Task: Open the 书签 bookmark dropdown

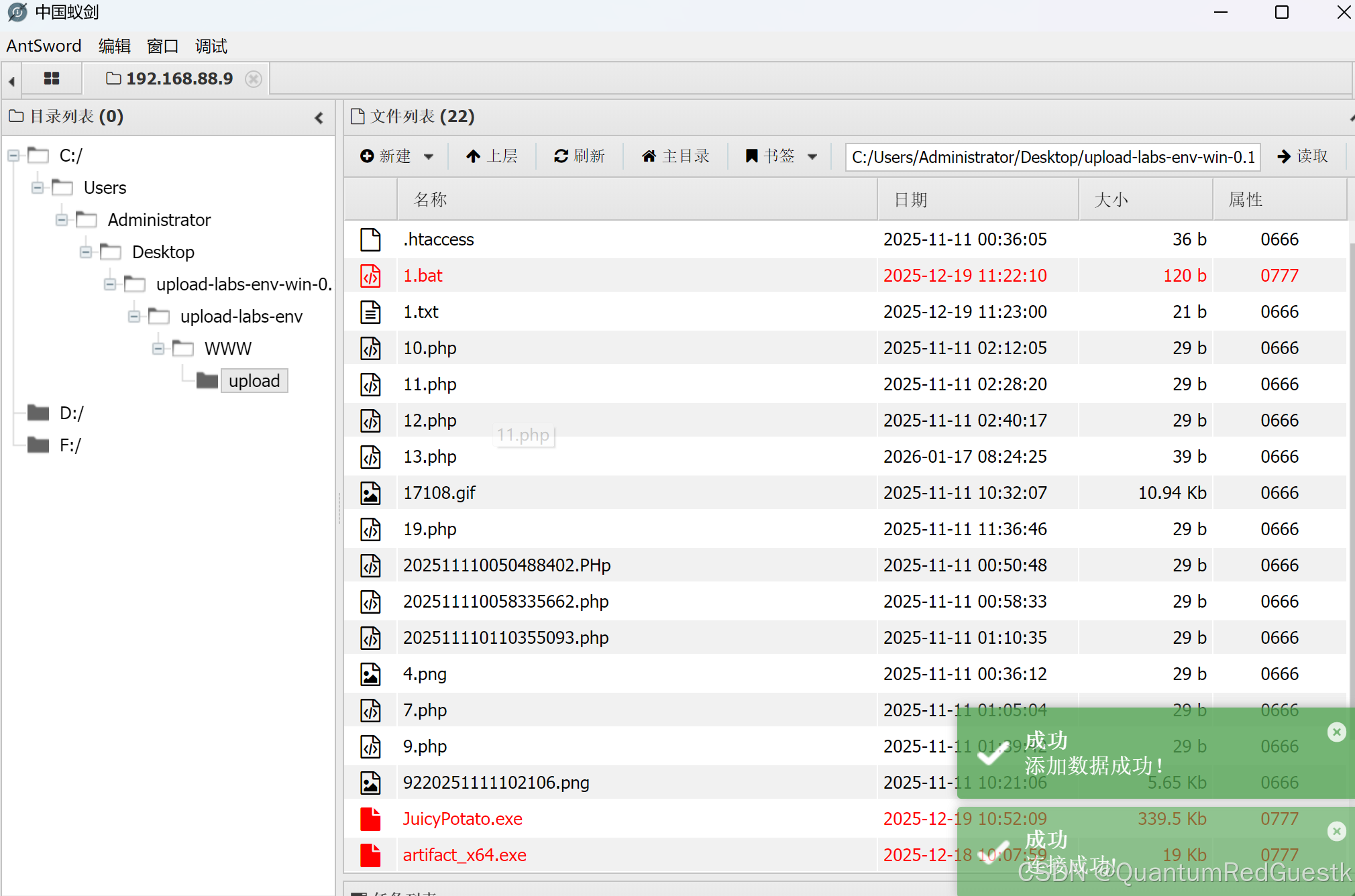Action: pyautogui.click(x=781, y=156)
